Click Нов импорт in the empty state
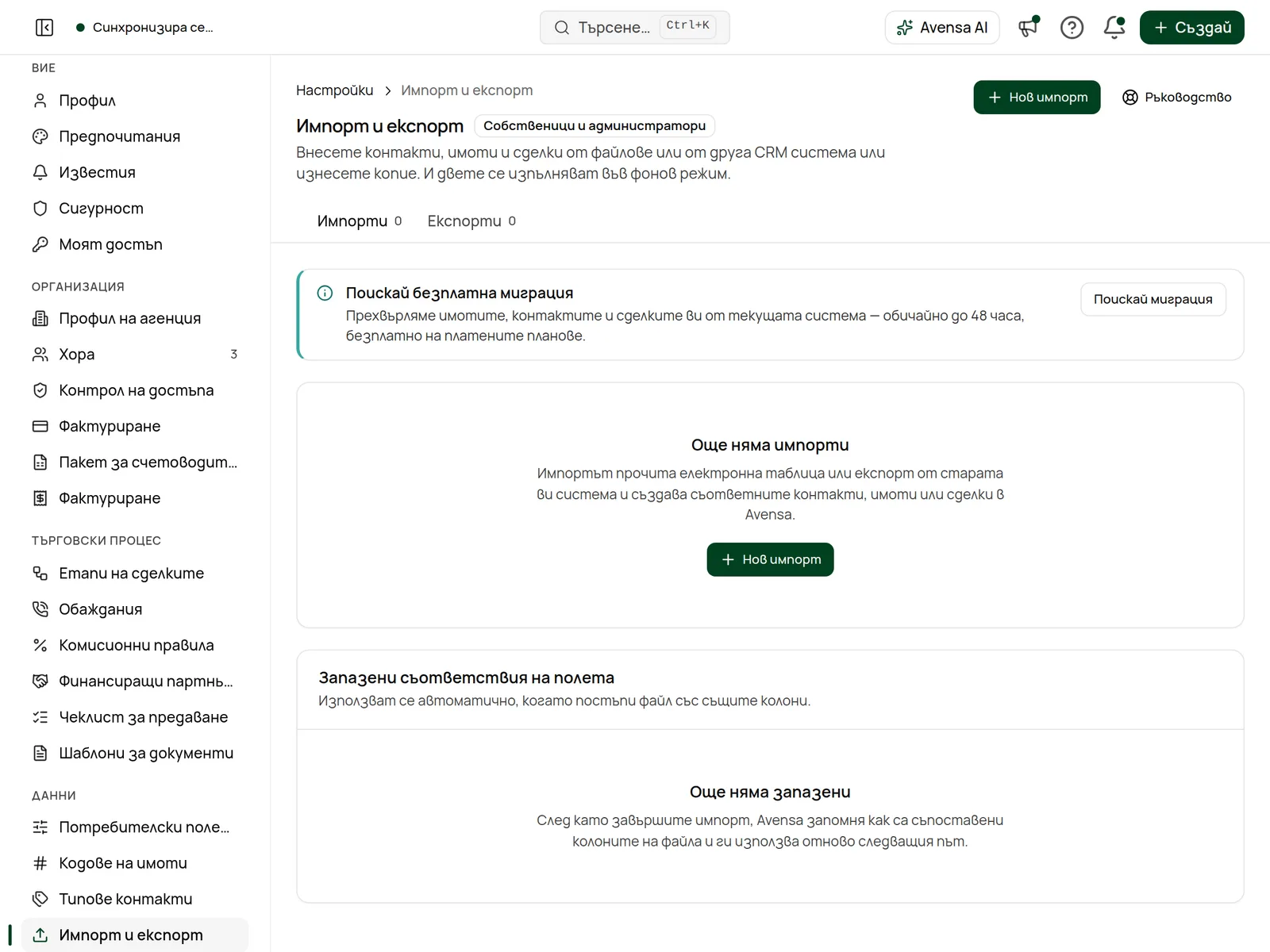Image resolution: width=1270 pixels, height=952 pixels. click(770, 559)
